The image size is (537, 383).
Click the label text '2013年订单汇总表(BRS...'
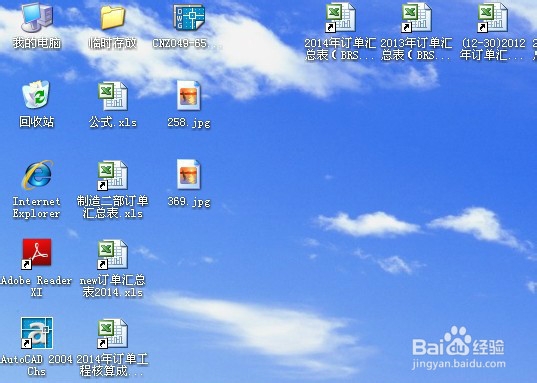416,49
